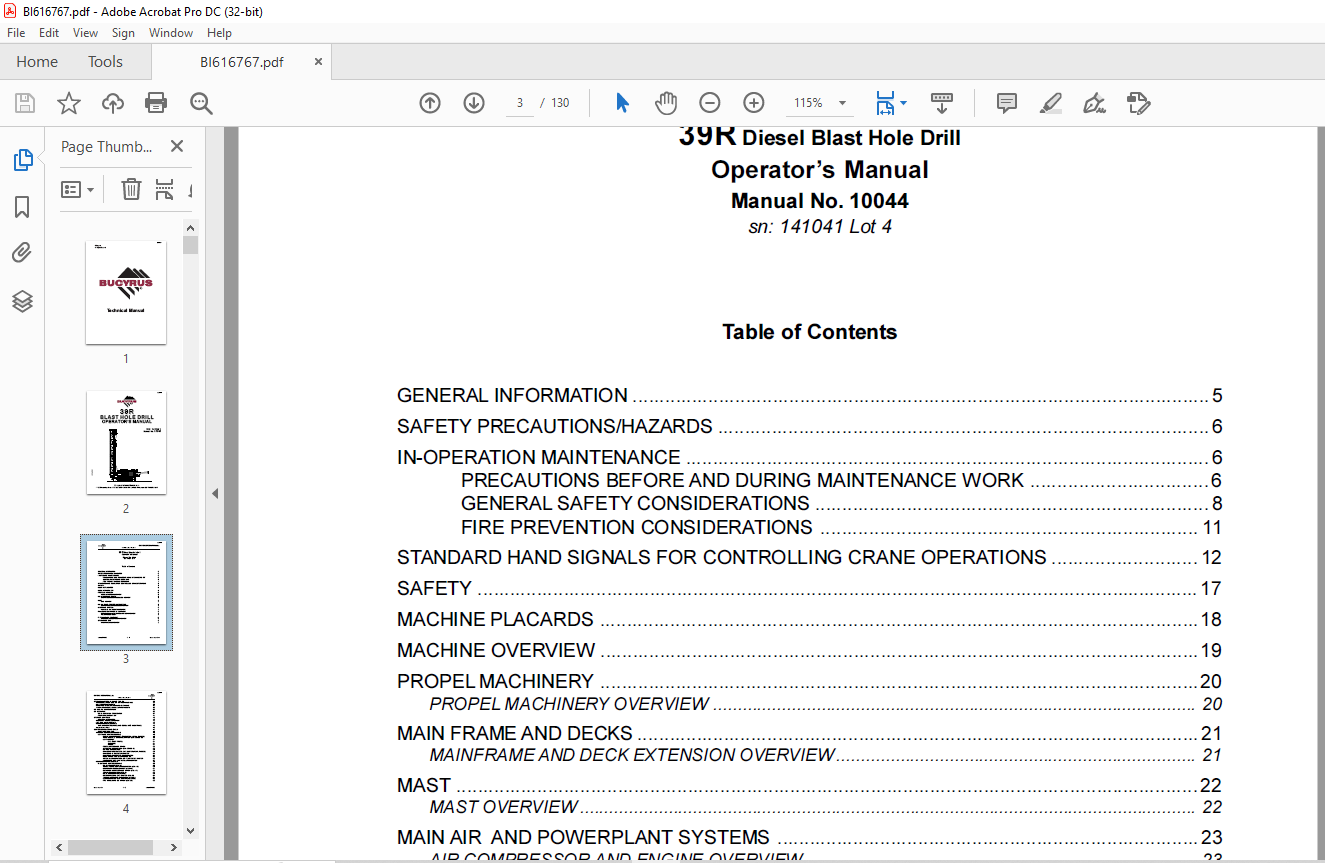1325x863 pixels.
Task: Select the highlight text pen tool
Action: coord(1051,103)
